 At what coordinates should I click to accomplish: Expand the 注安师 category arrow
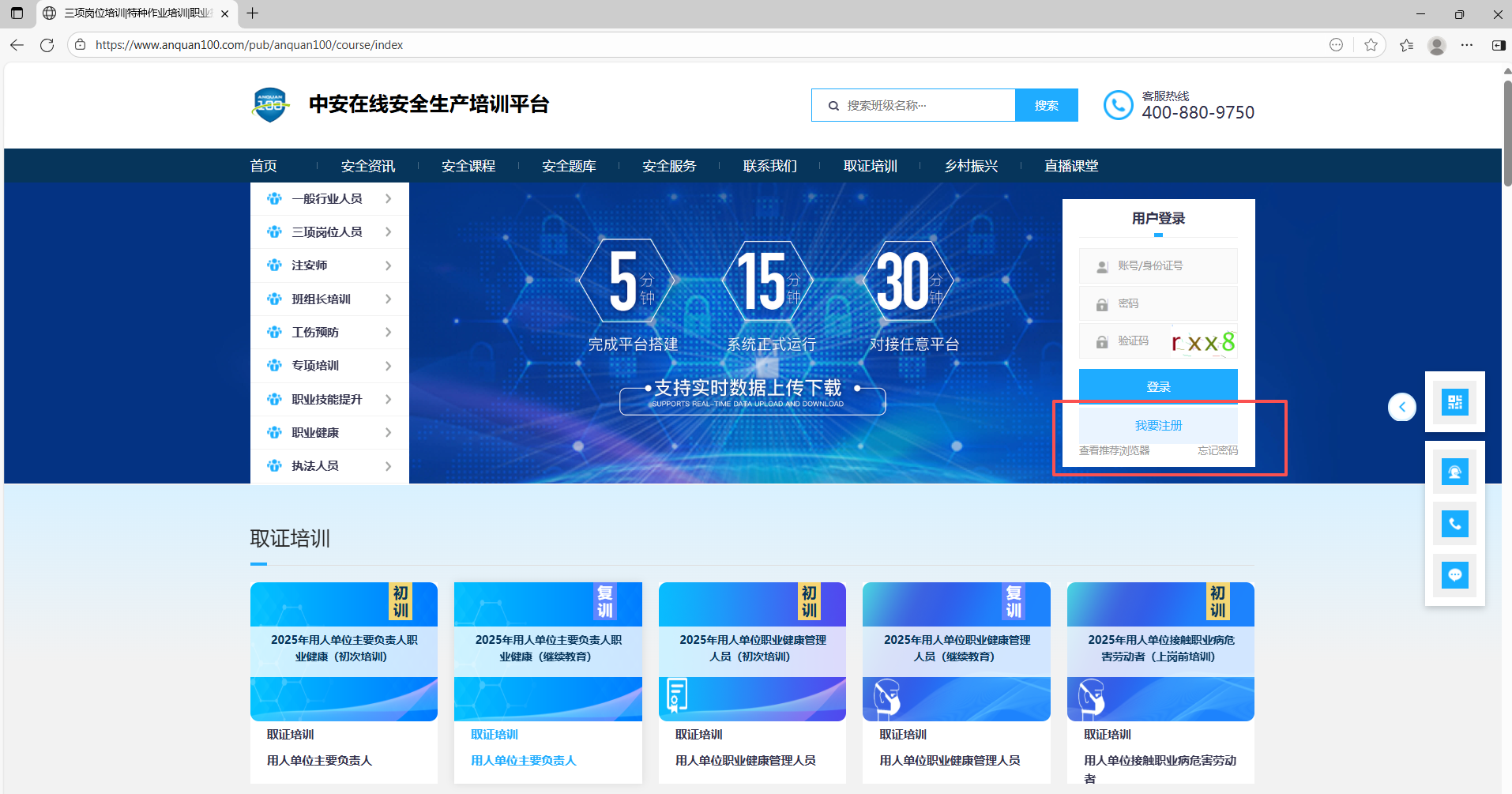pyautogui.click(x=388, y=265)
